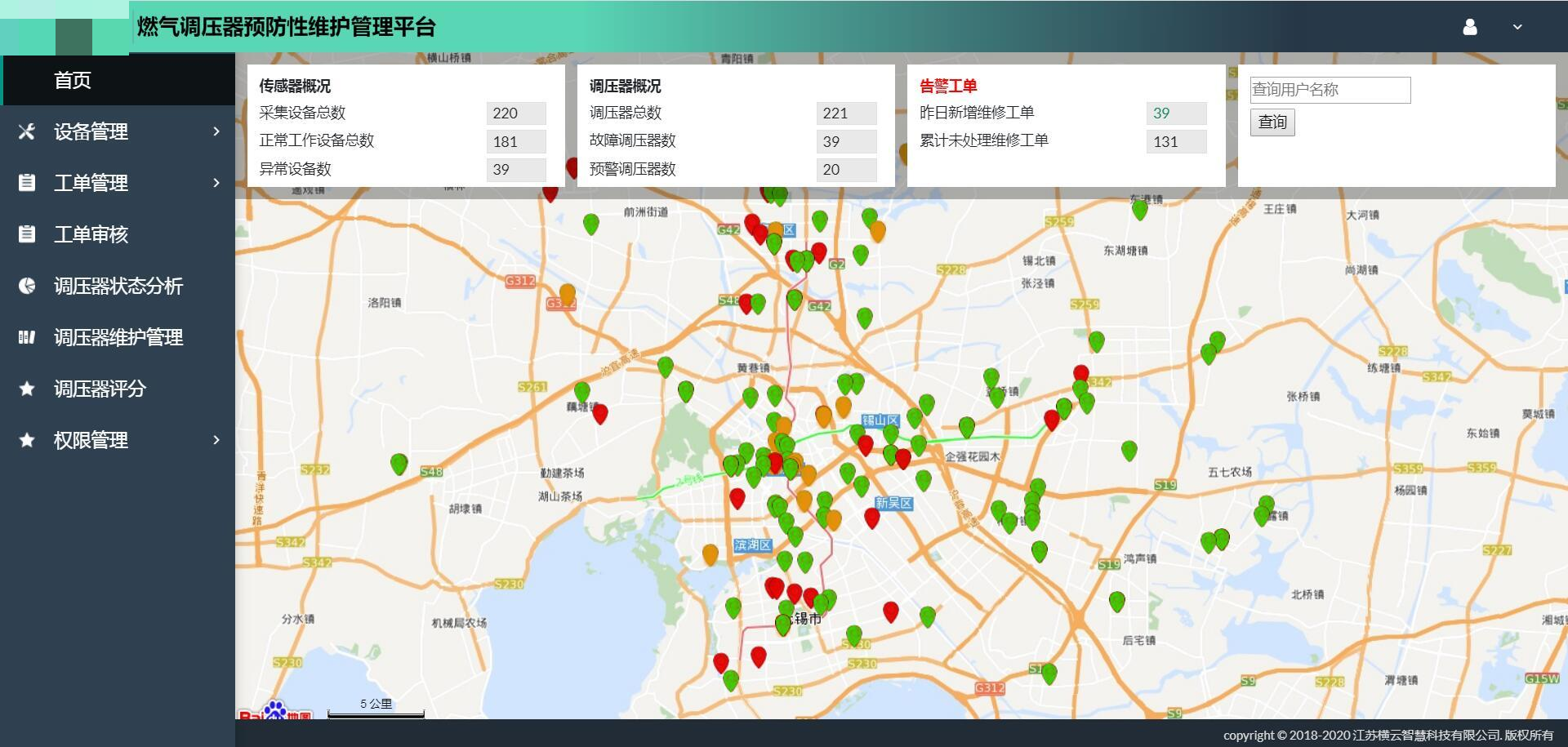Click the 5 公里 map scale bar
Image resolution: width=1568 pixels, height=747 pixels.
(376, 709)
